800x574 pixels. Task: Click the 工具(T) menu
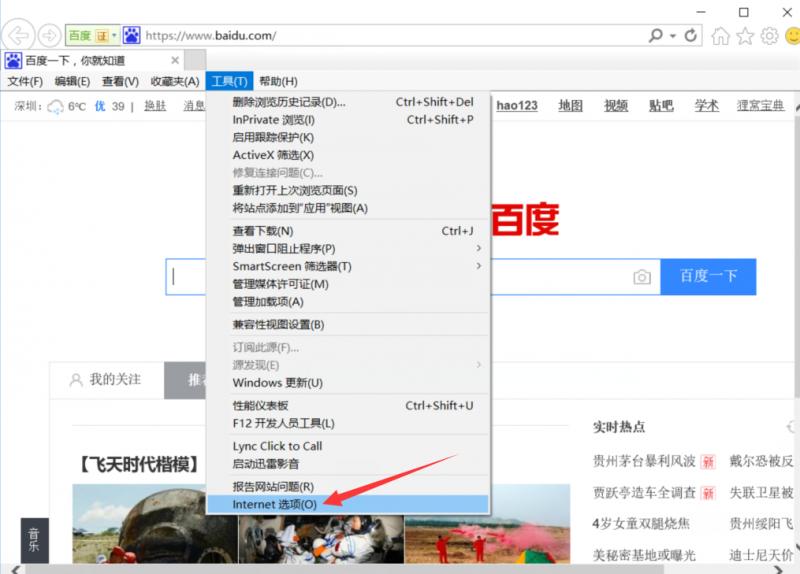[x=230, y=81]
